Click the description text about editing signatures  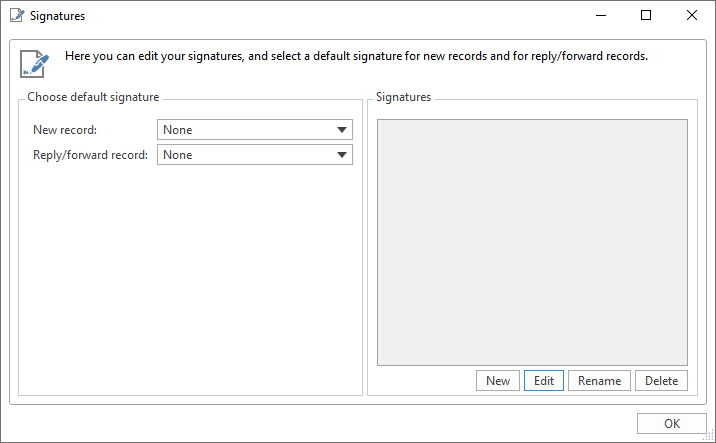(356, 56)
